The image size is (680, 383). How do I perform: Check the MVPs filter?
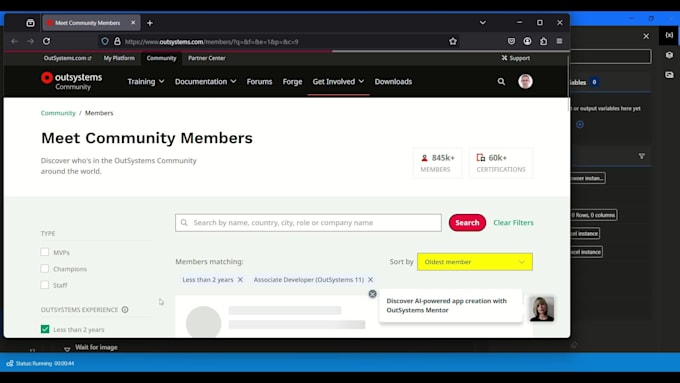(45, 252)
